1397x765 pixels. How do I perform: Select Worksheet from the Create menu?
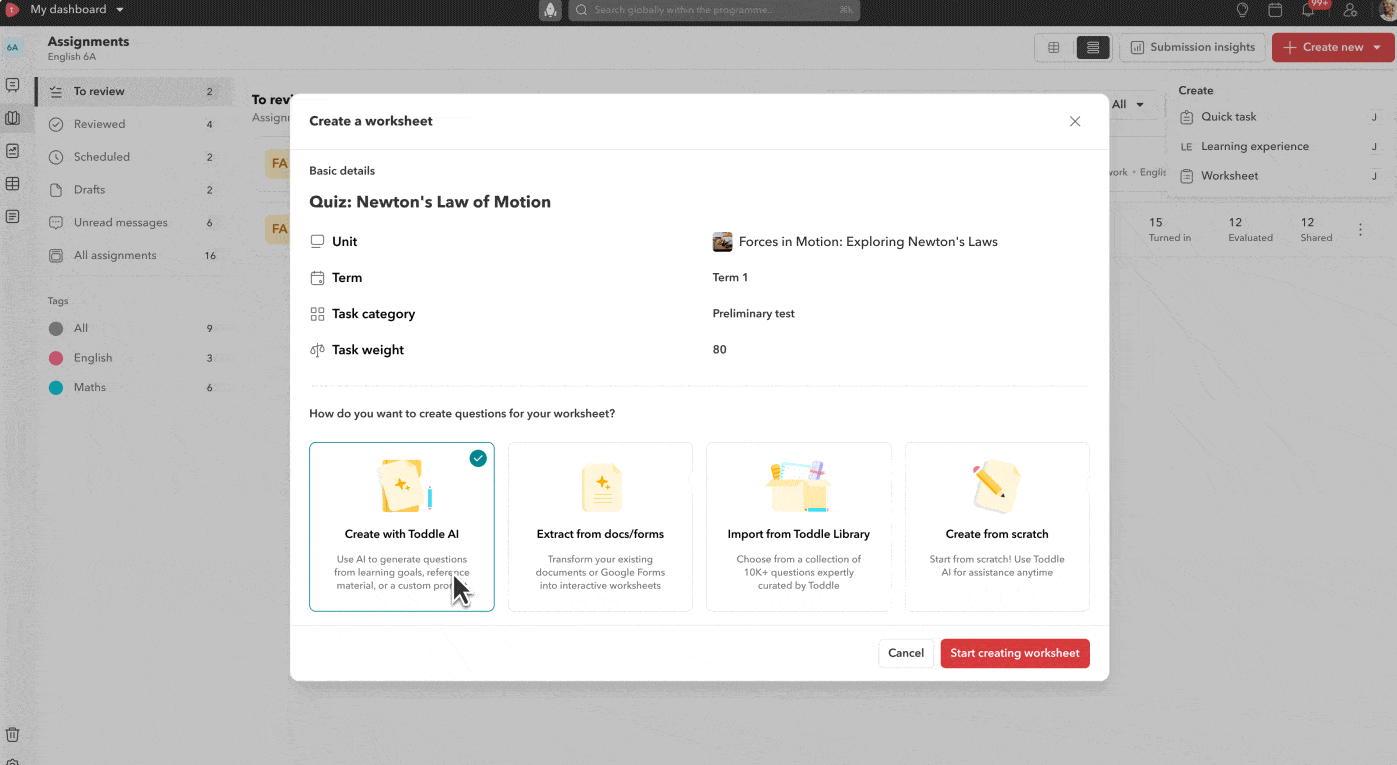pyautogui.click(x=1228, y=175)
